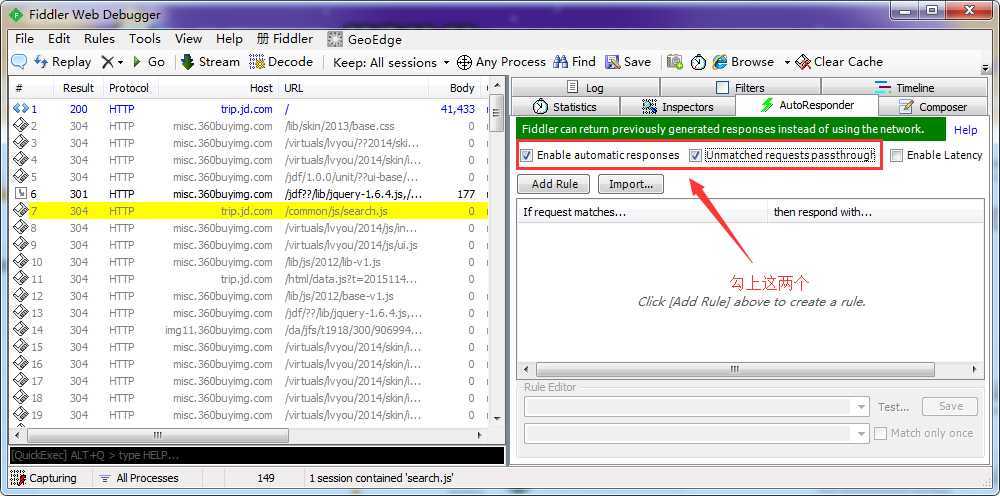Click the Rule Editor Save button
1000x496 pixels.
point(951,406)
